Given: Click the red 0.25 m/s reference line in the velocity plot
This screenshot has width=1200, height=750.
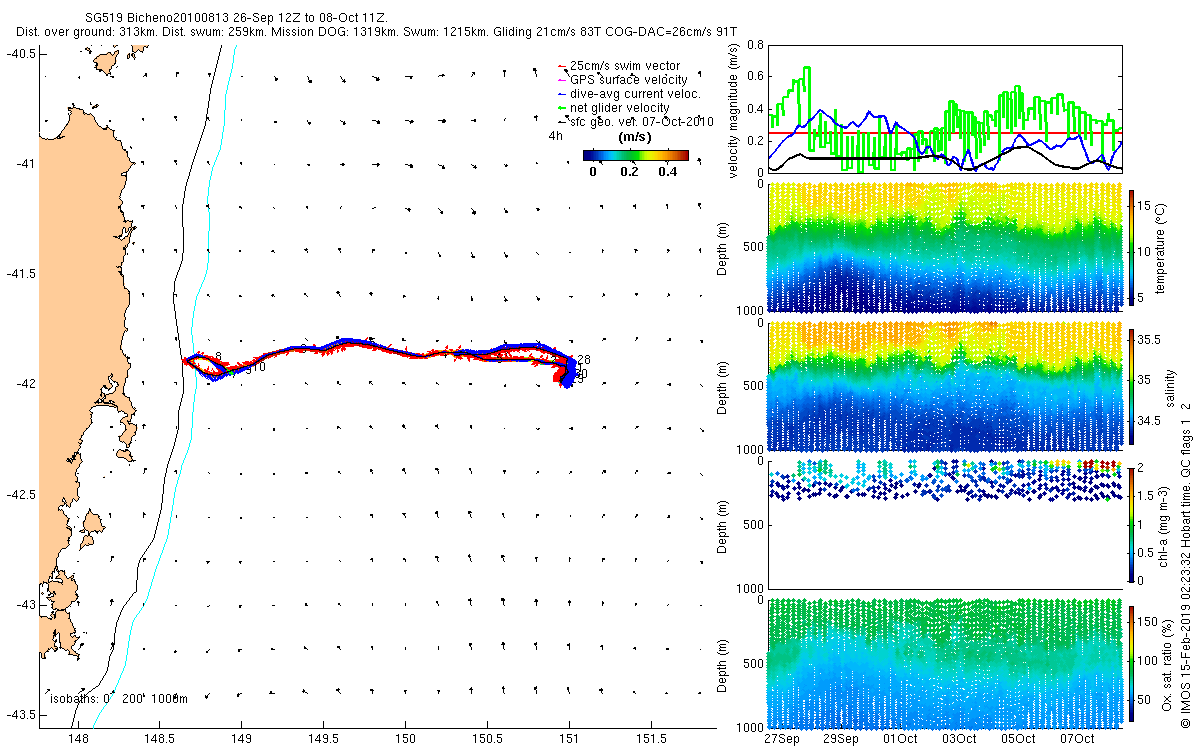Looking at the screenshot, I should (945, 133).
